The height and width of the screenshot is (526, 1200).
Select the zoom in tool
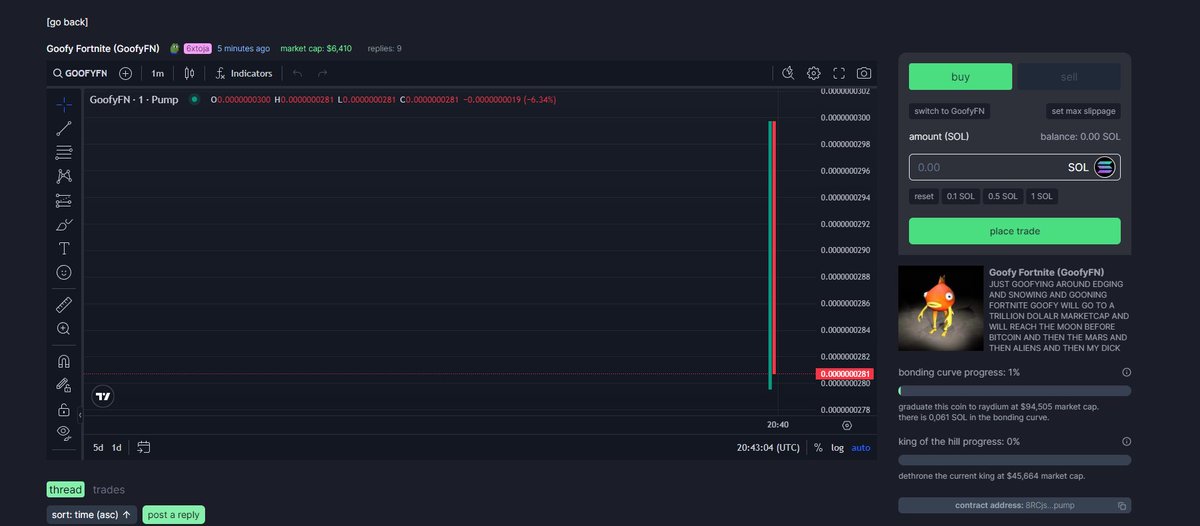tap(64, 328)
